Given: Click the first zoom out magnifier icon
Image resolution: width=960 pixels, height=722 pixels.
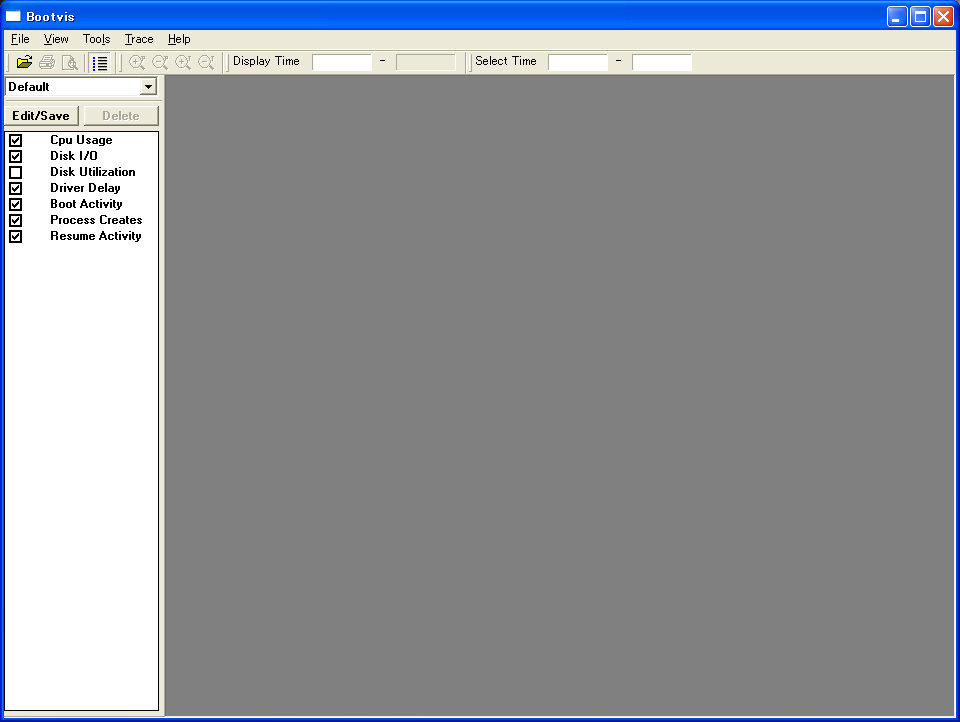Looking at the screenshot, I should click(160, 62).
